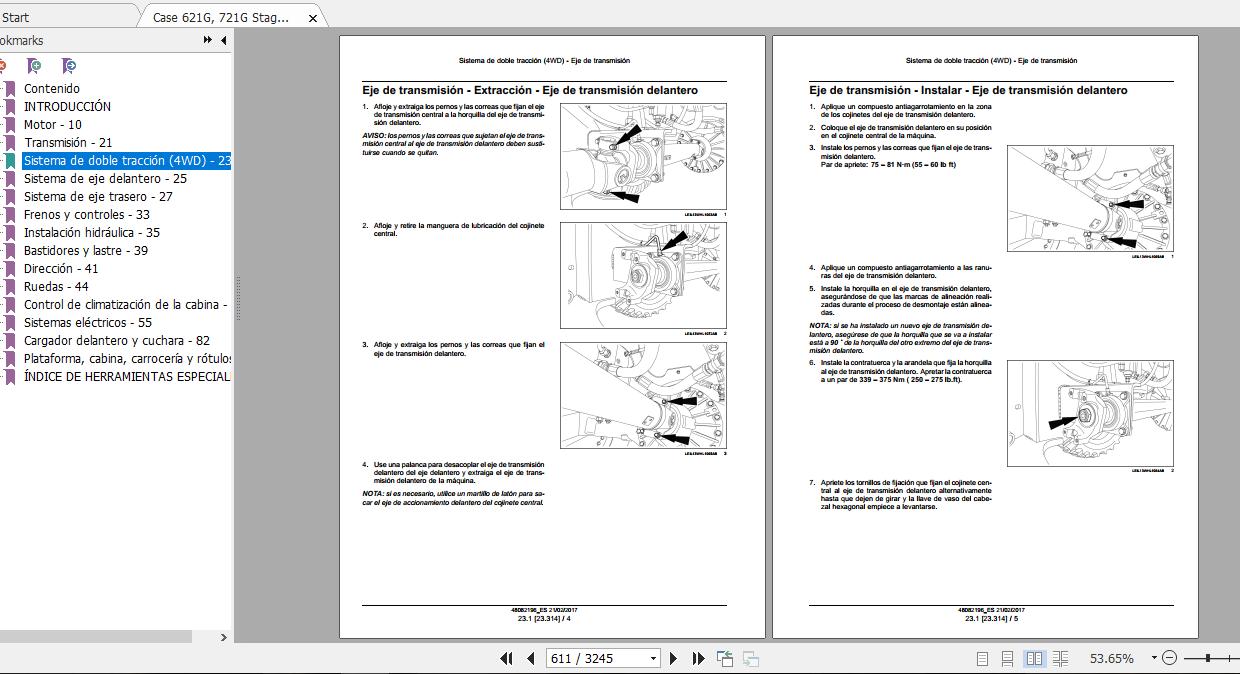
Task: Switch to single page view mode
Action: tap(984, 659)
